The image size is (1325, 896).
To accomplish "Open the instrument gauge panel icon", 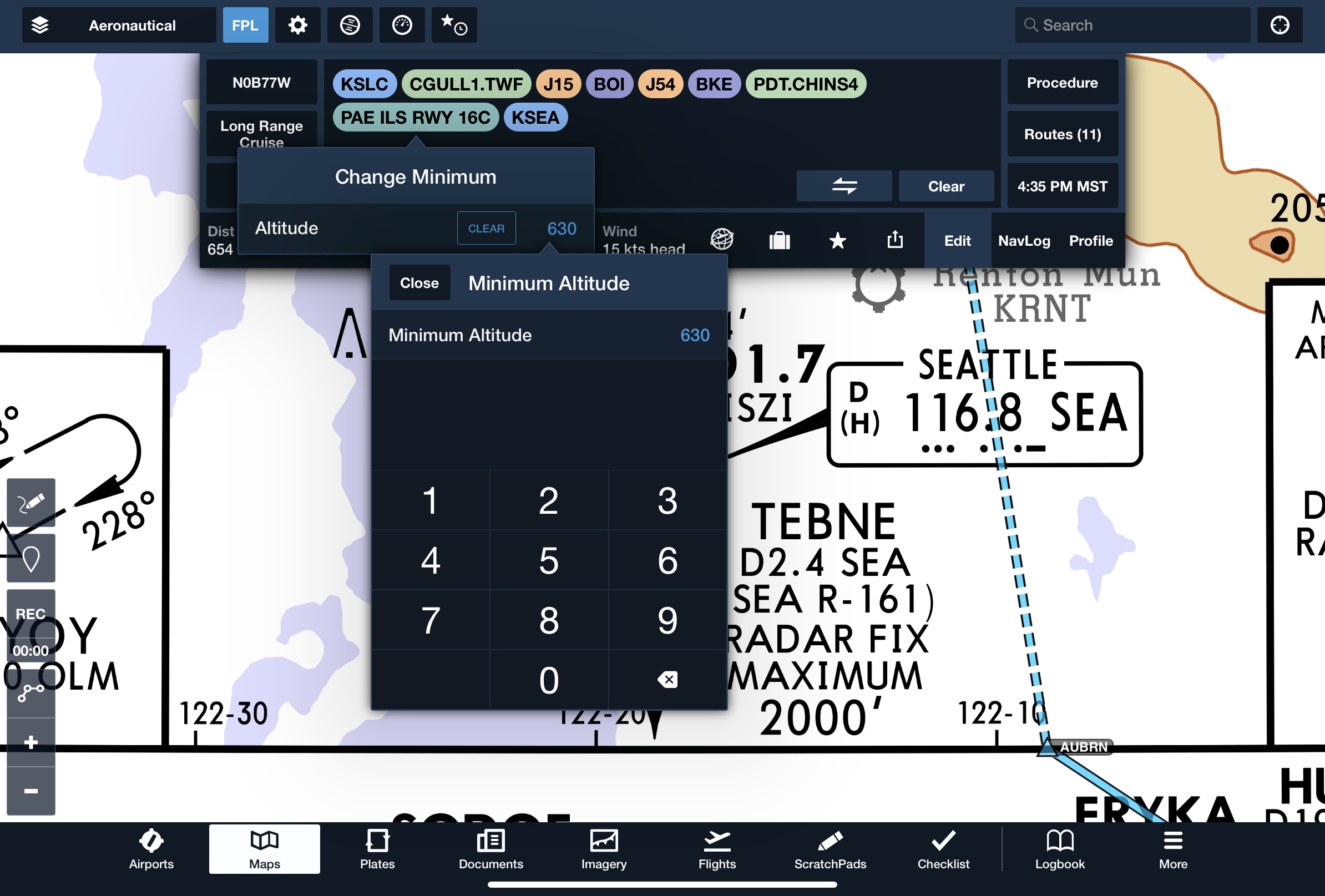I will 402,25.
